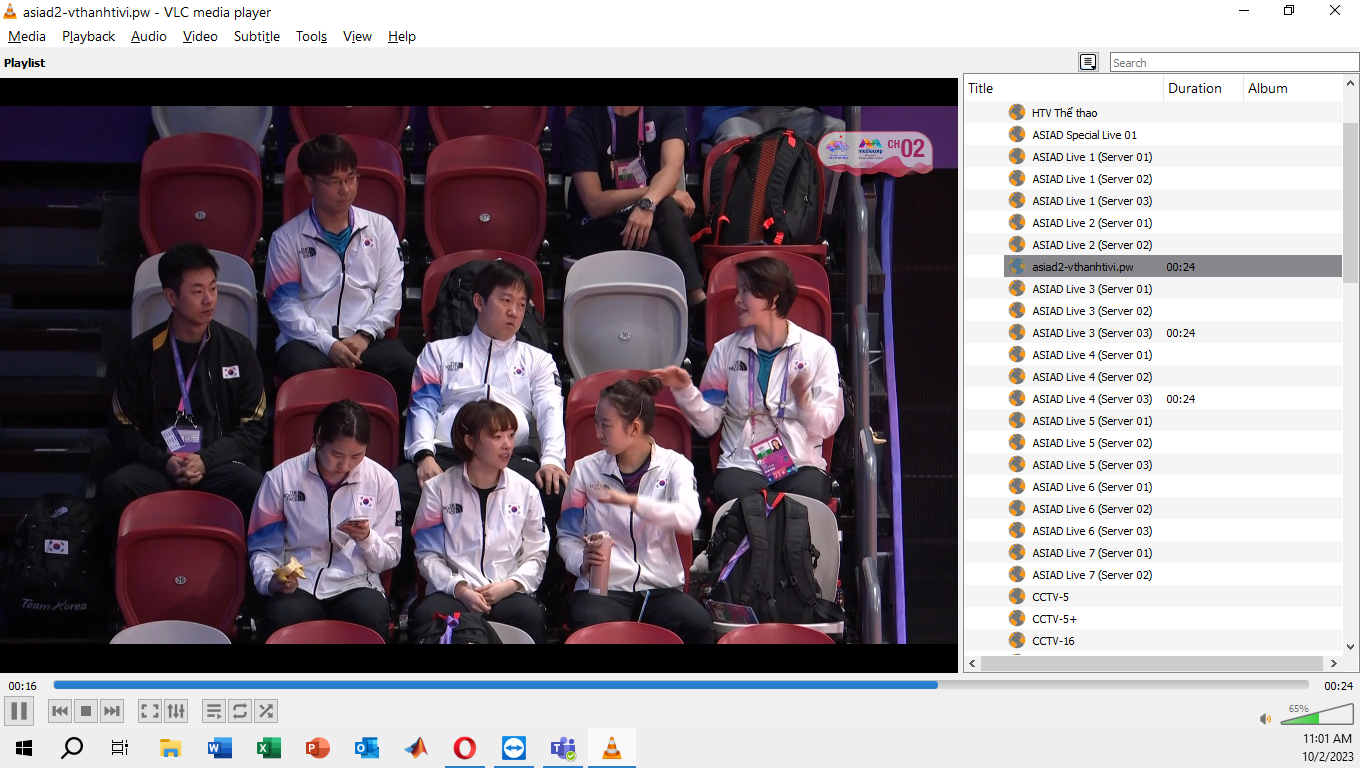The height and width of the screenshot is (768, 1360).
Task: Open Windows taskbar search
Action: pos(72,748)
